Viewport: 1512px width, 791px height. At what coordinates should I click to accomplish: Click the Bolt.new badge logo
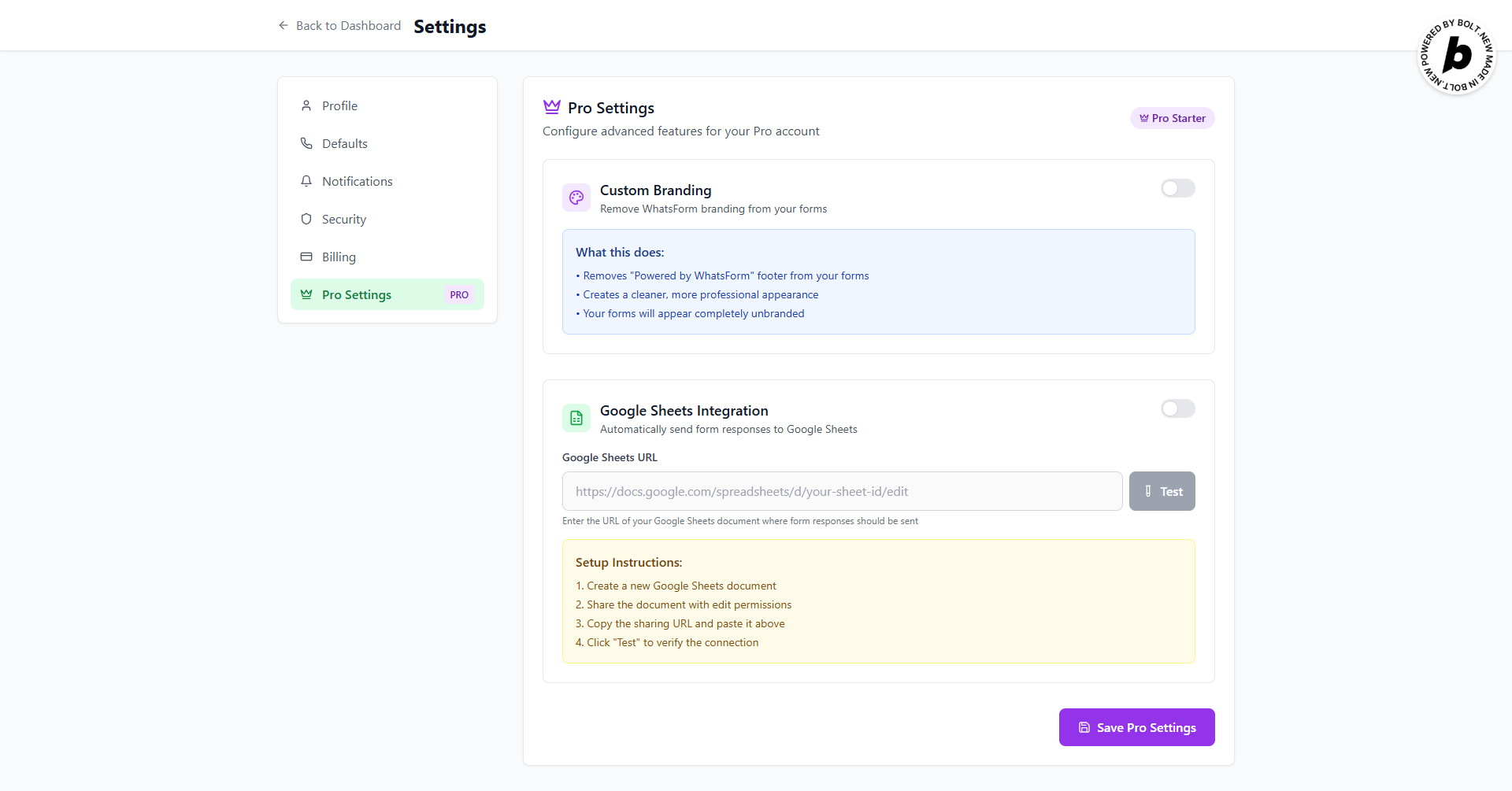pos(1456,56)
